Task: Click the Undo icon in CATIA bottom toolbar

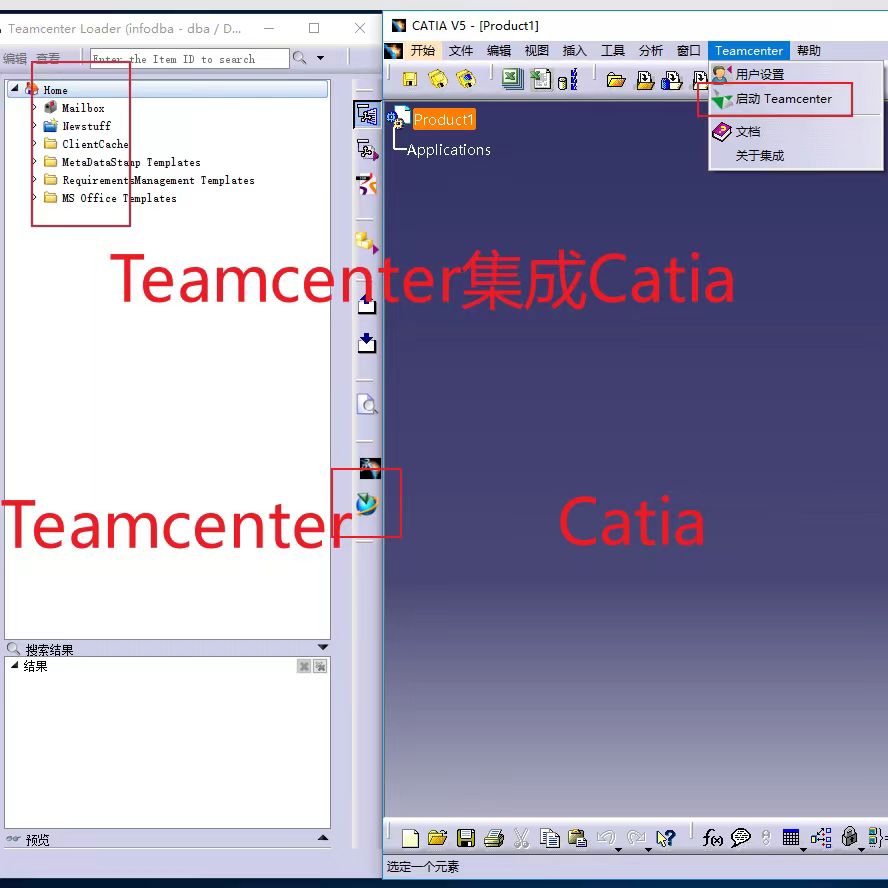Action: point(608,838)
